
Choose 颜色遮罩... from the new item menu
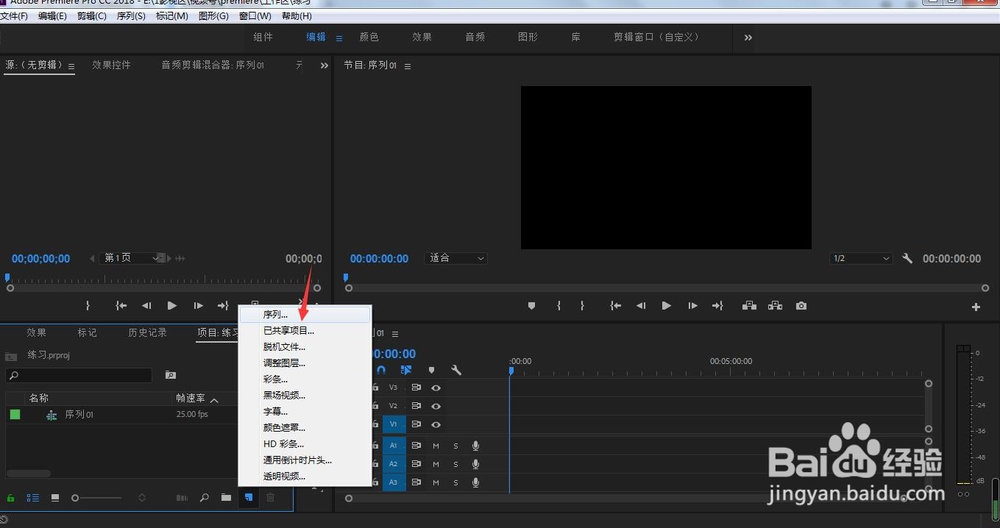(305, 428)
